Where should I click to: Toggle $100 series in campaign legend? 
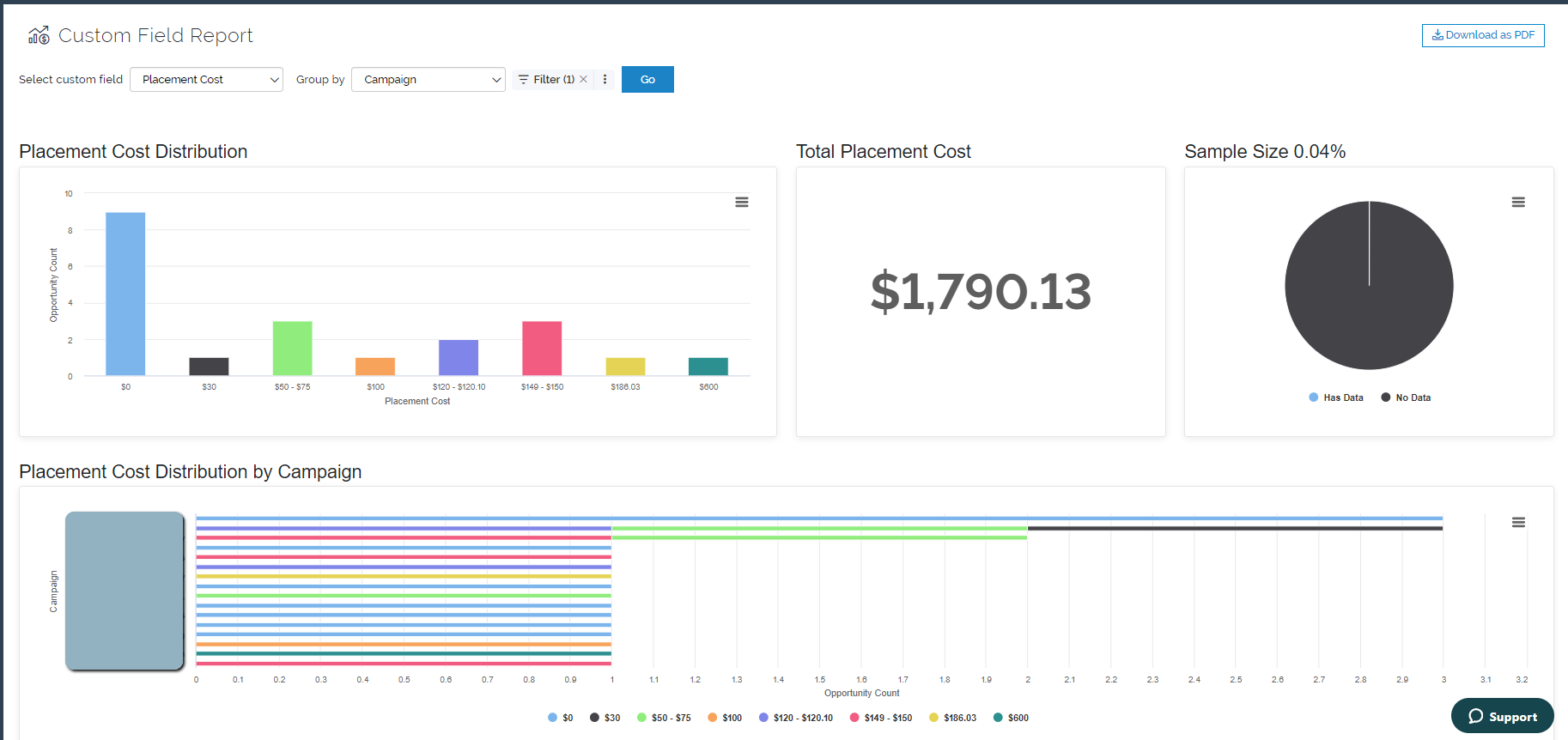(x=725, y=718)
